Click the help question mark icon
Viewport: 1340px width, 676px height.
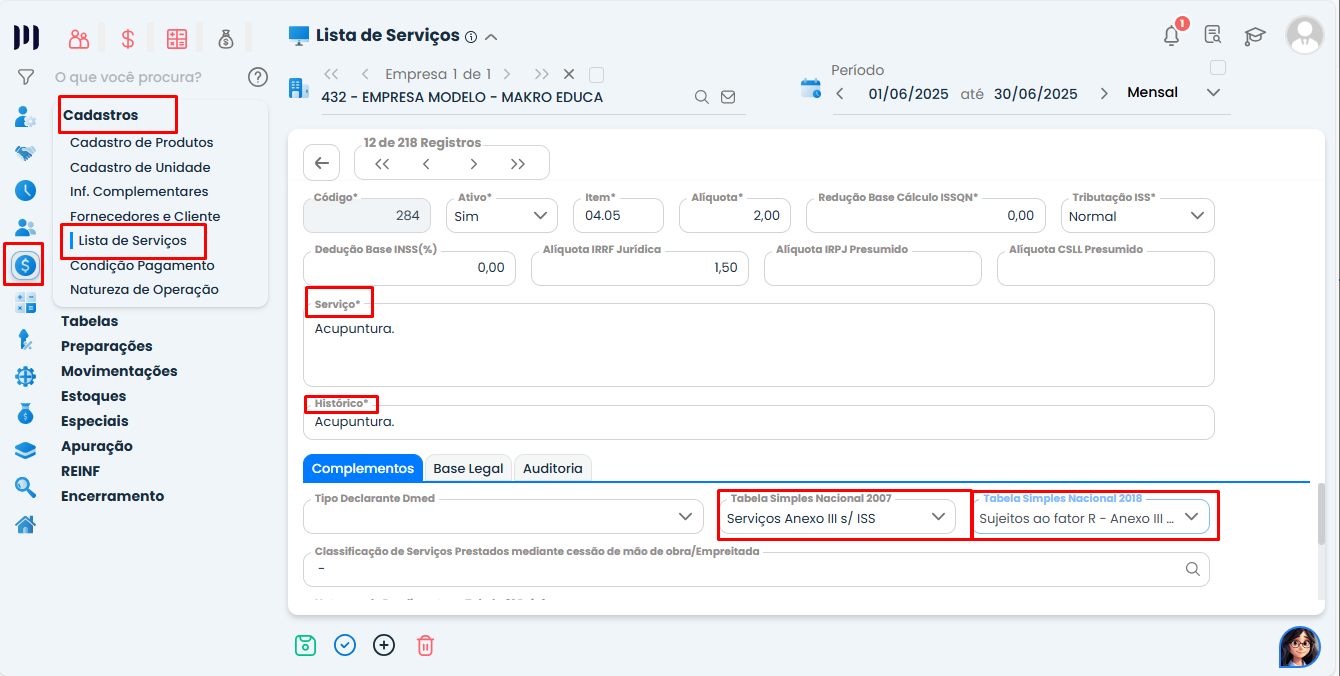point(258,77)
